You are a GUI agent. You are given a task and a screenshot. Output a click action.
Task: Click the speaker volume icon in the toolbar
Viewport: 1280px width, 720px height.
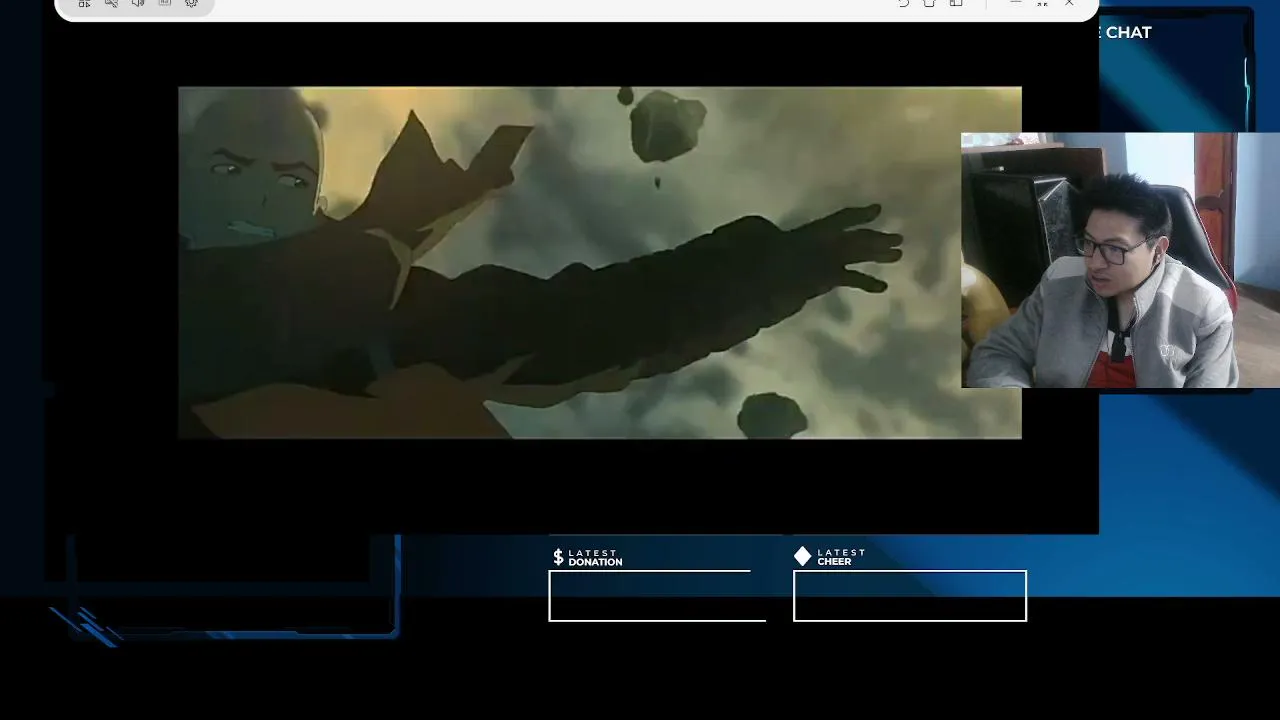point(138,4)
